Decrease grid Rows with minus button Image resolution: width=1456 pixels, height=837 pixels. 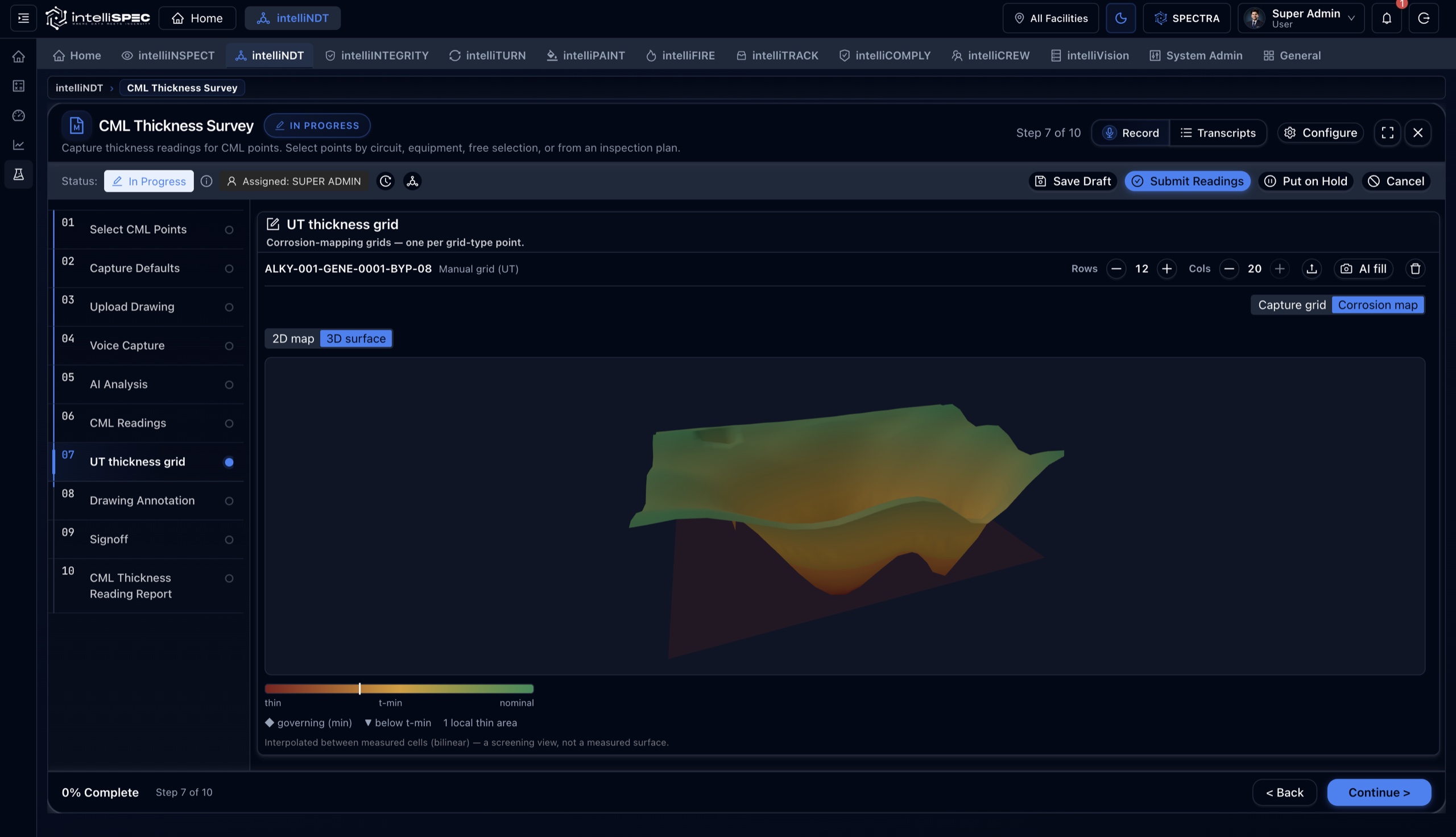[1116, 268]
